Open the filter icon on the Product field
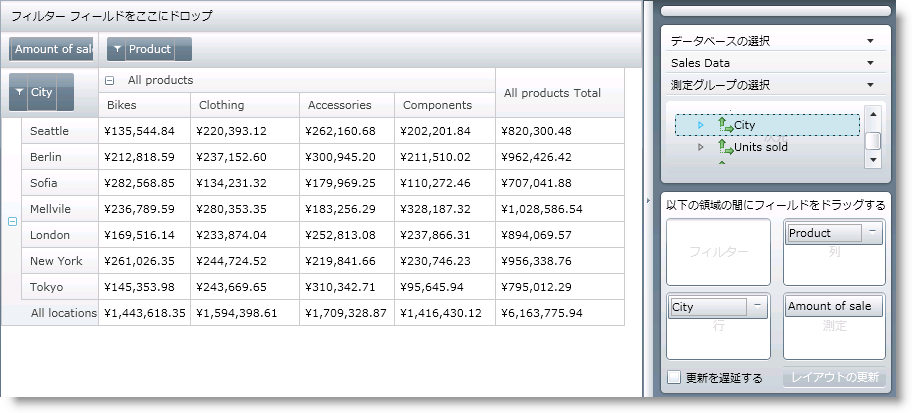 pyautogui.click(x=117, y=49)
